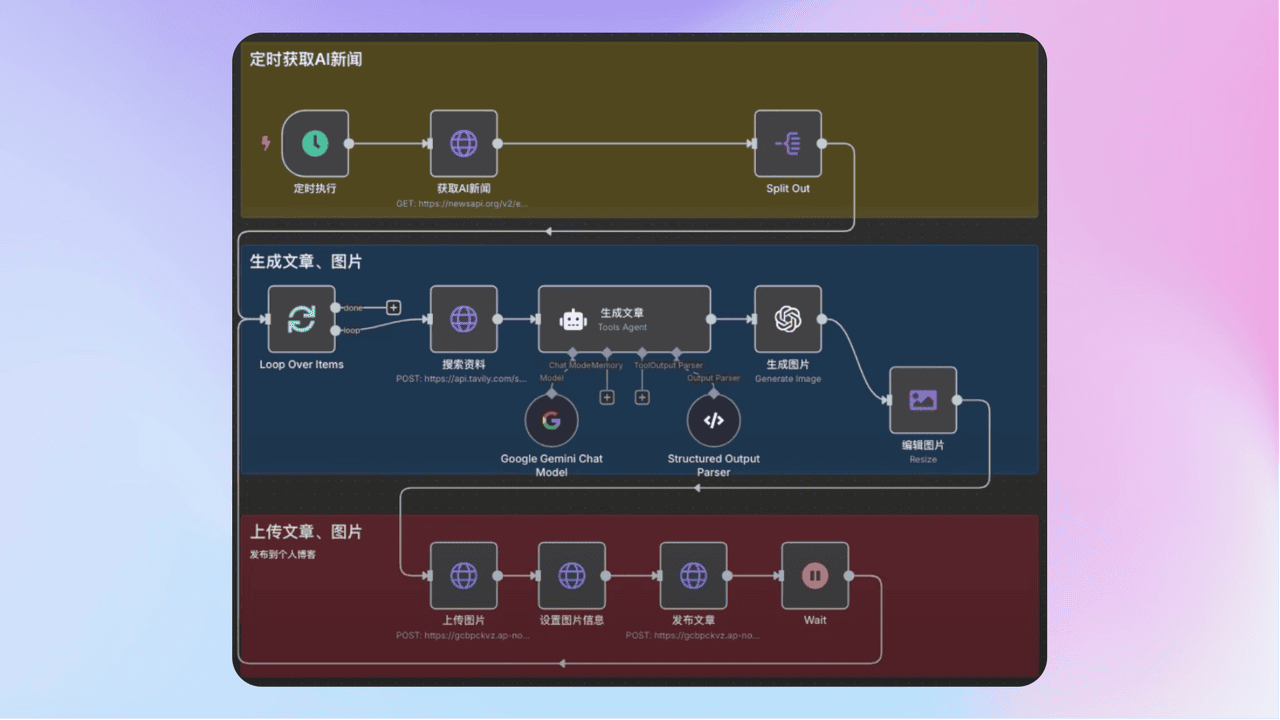Image resolution: width=1280 pixels, height=720 pixels.
Task: Open the 搜索资料 globe node
Action: [464, 319]
